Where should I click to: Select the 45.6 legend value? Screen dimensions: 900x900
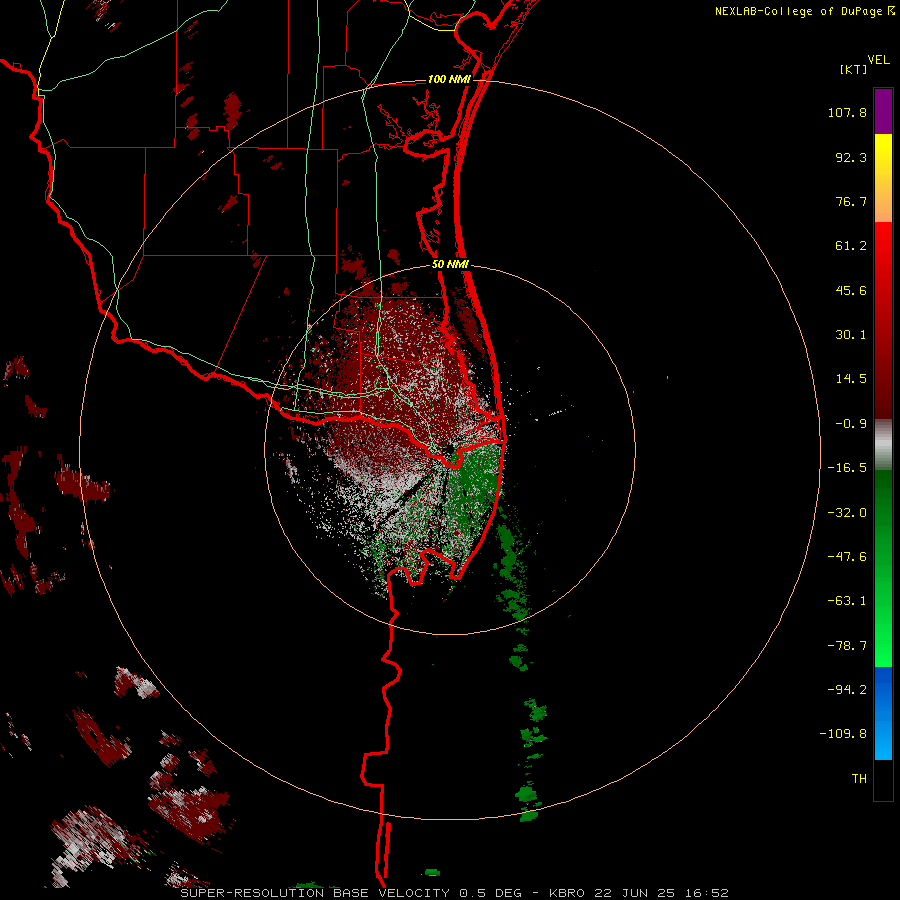tap(851, 290)
